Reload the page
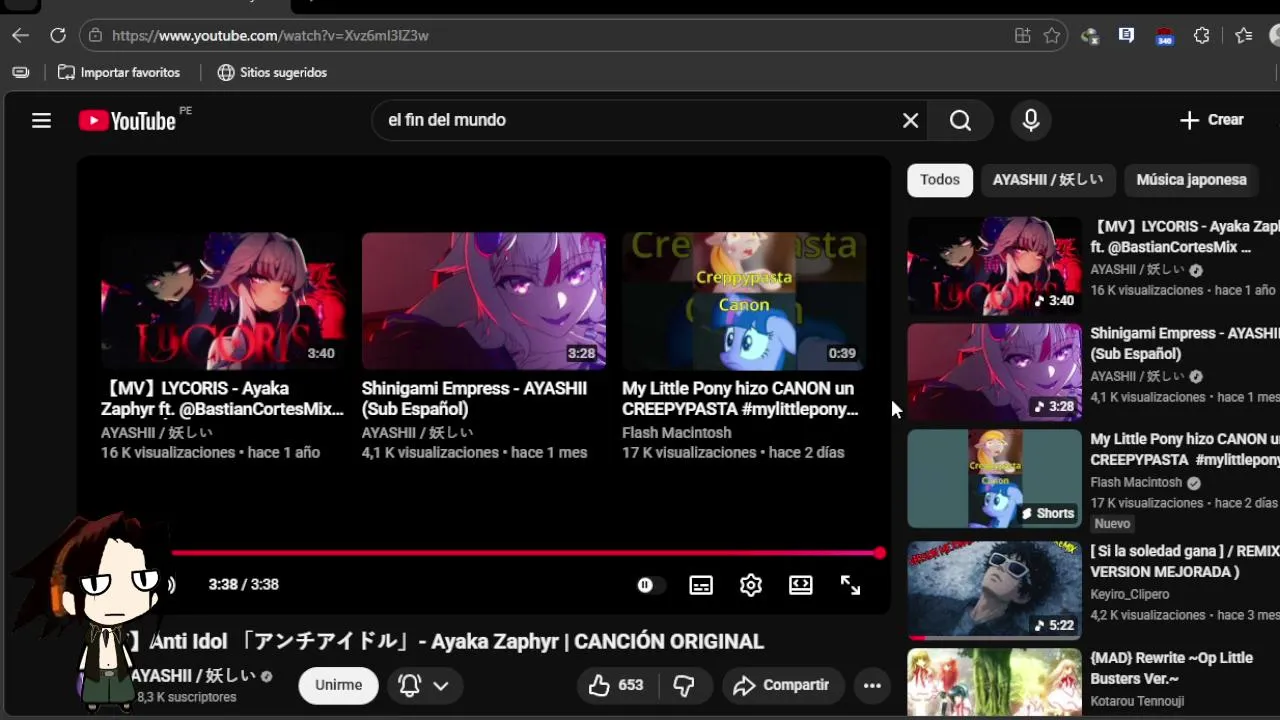This screenshot has height=720, width=1280. pos(58,36)
